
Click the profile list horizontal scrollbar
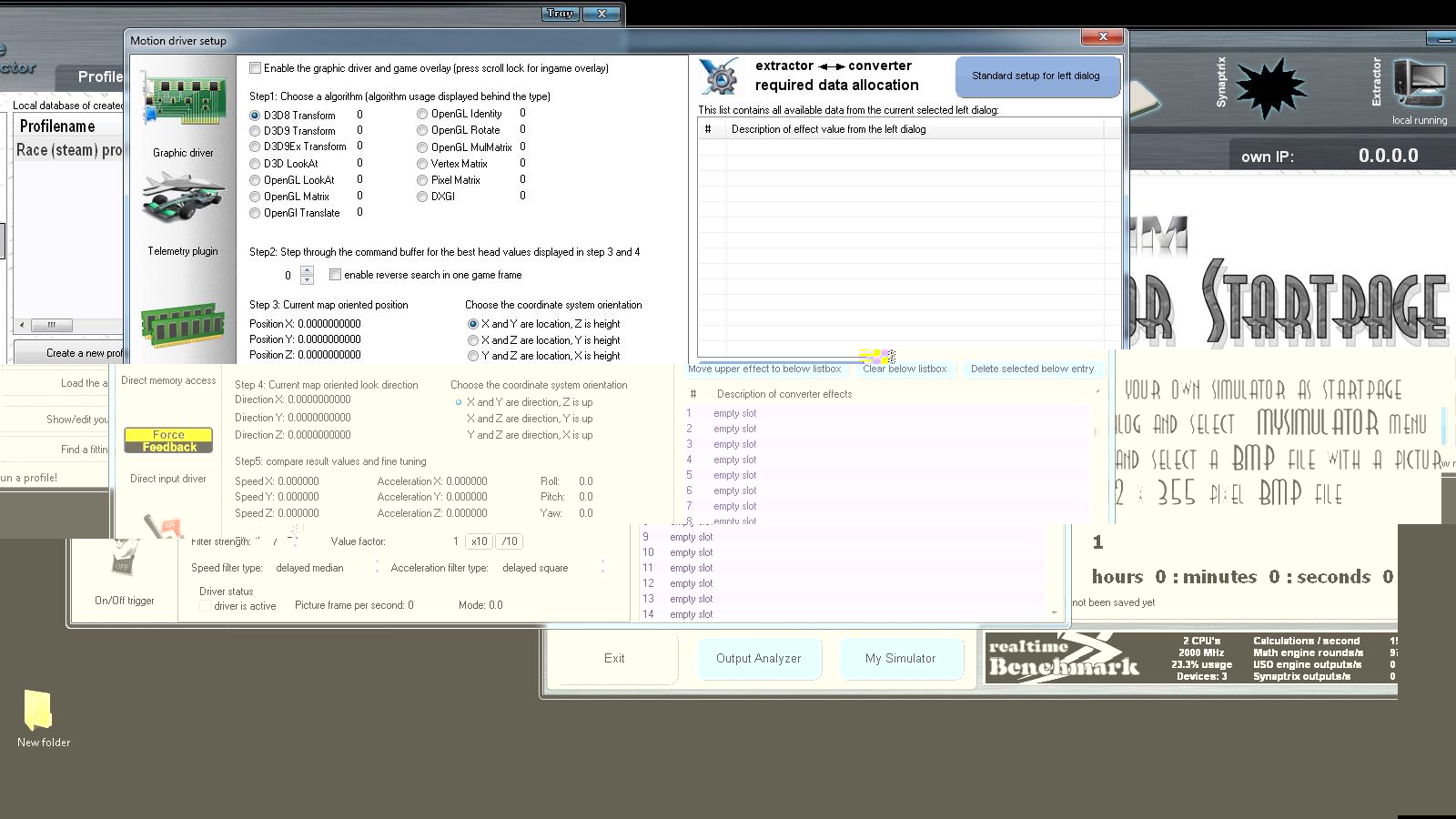click(52, 325)
